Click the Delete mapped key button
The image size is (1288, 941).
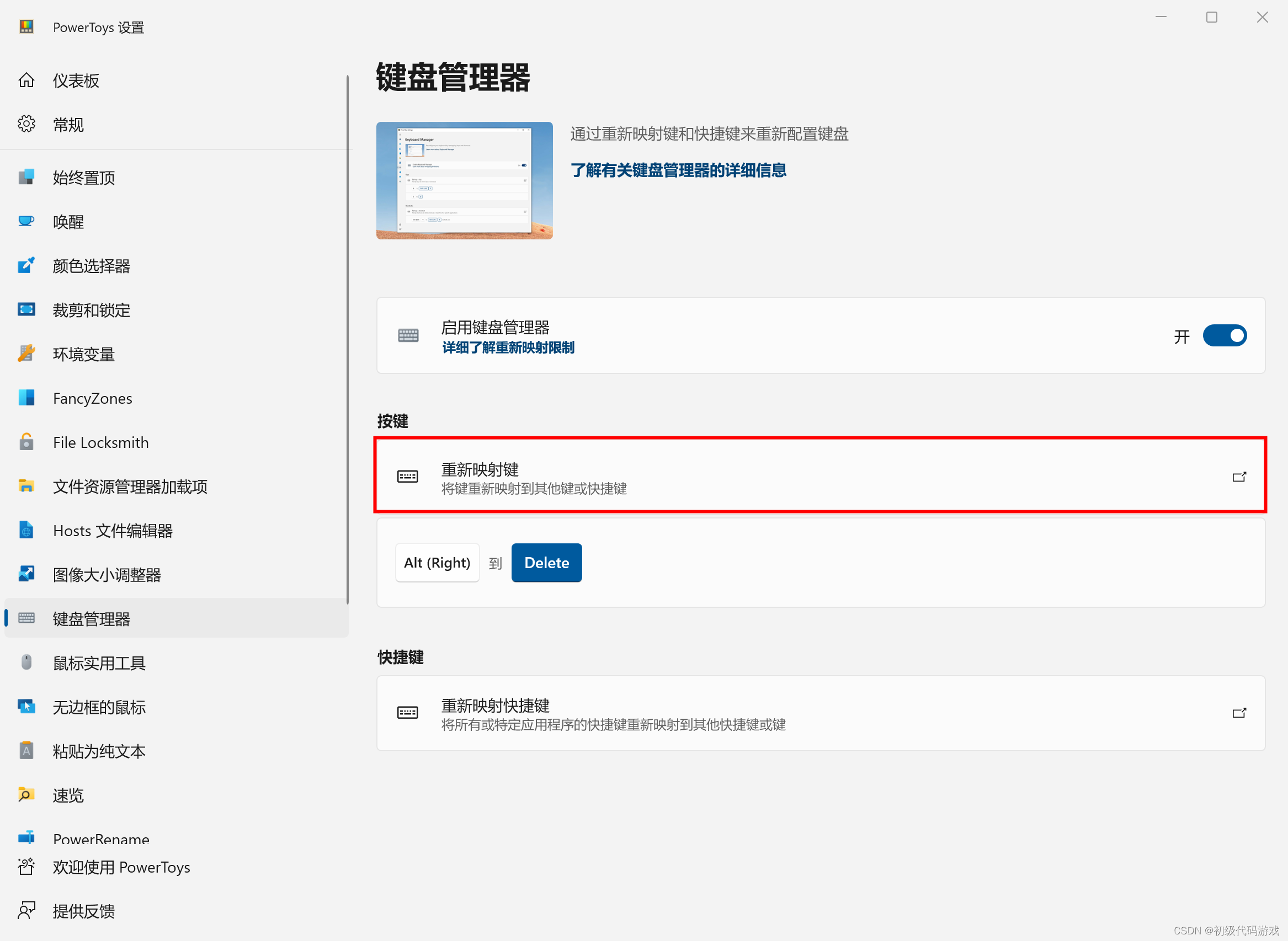546,563
